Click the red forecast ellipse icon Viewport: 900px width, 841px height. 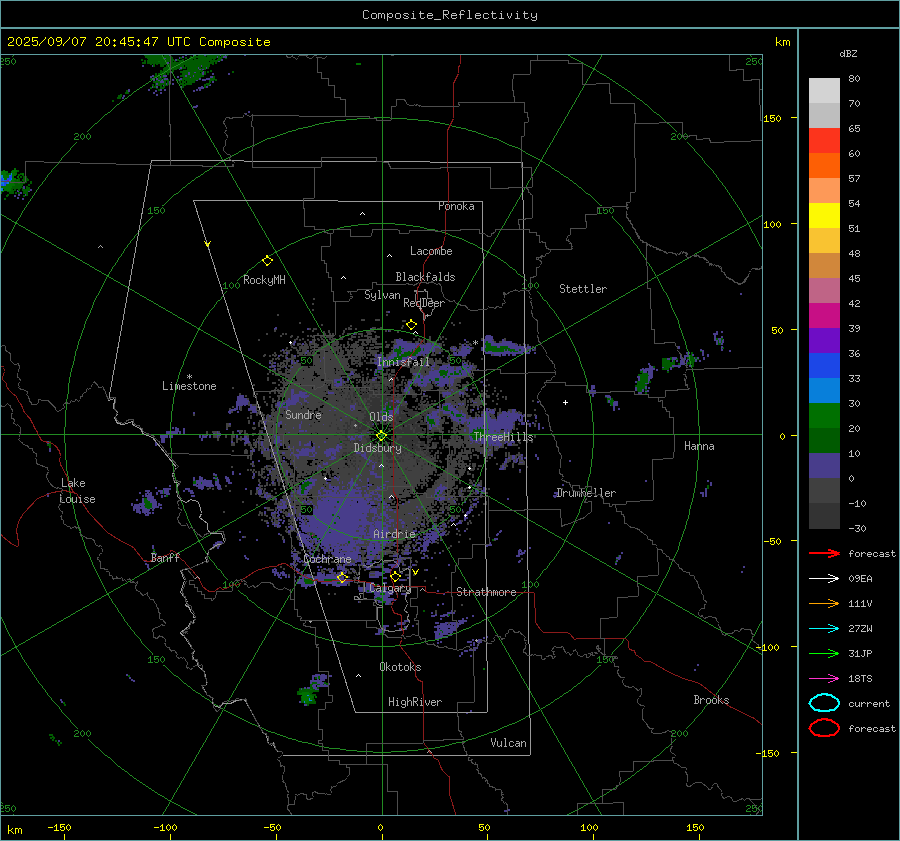[x=824, y=728]
